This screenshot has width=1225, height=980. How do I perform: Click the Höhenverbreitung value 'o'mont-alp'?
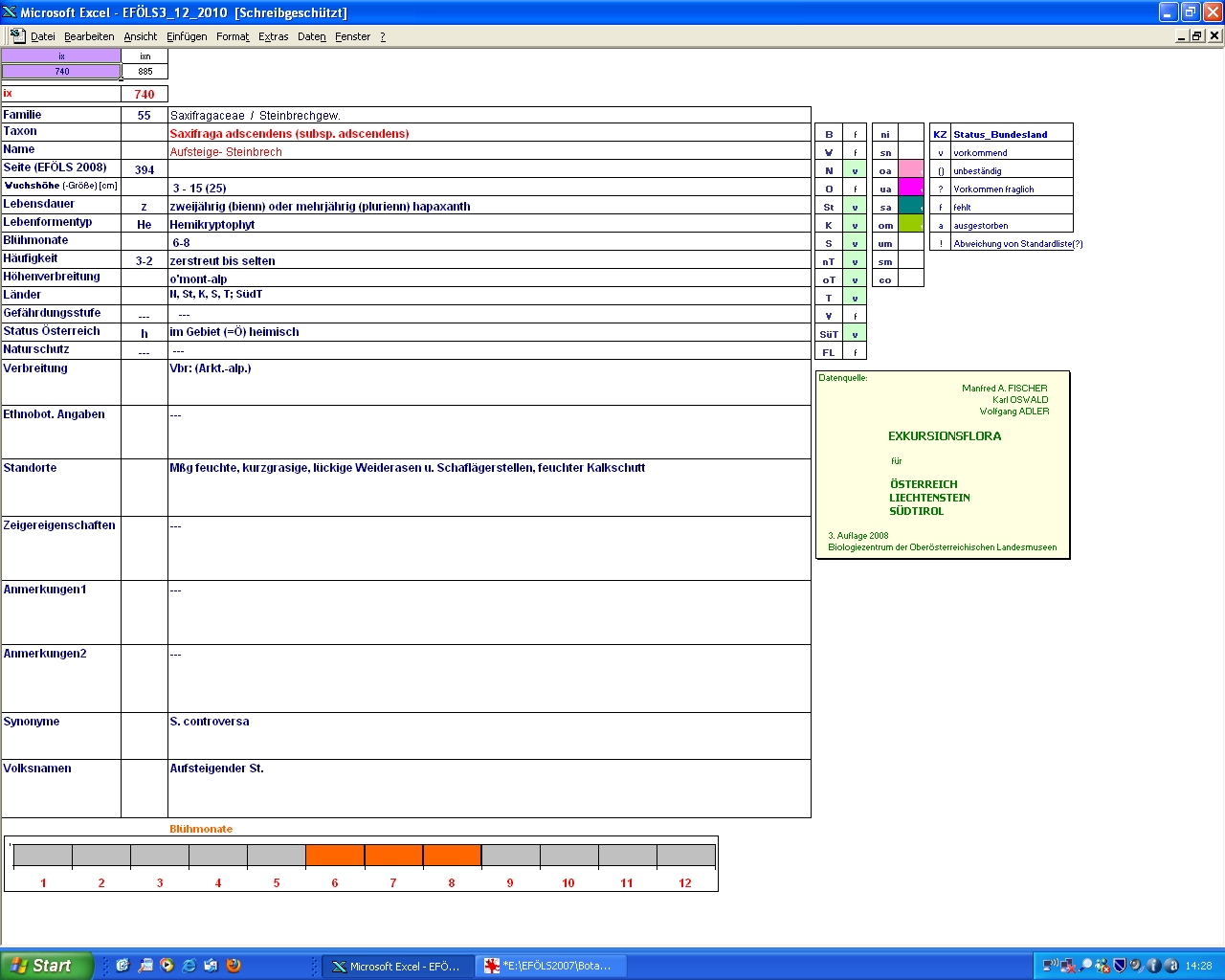click(198, 278)
